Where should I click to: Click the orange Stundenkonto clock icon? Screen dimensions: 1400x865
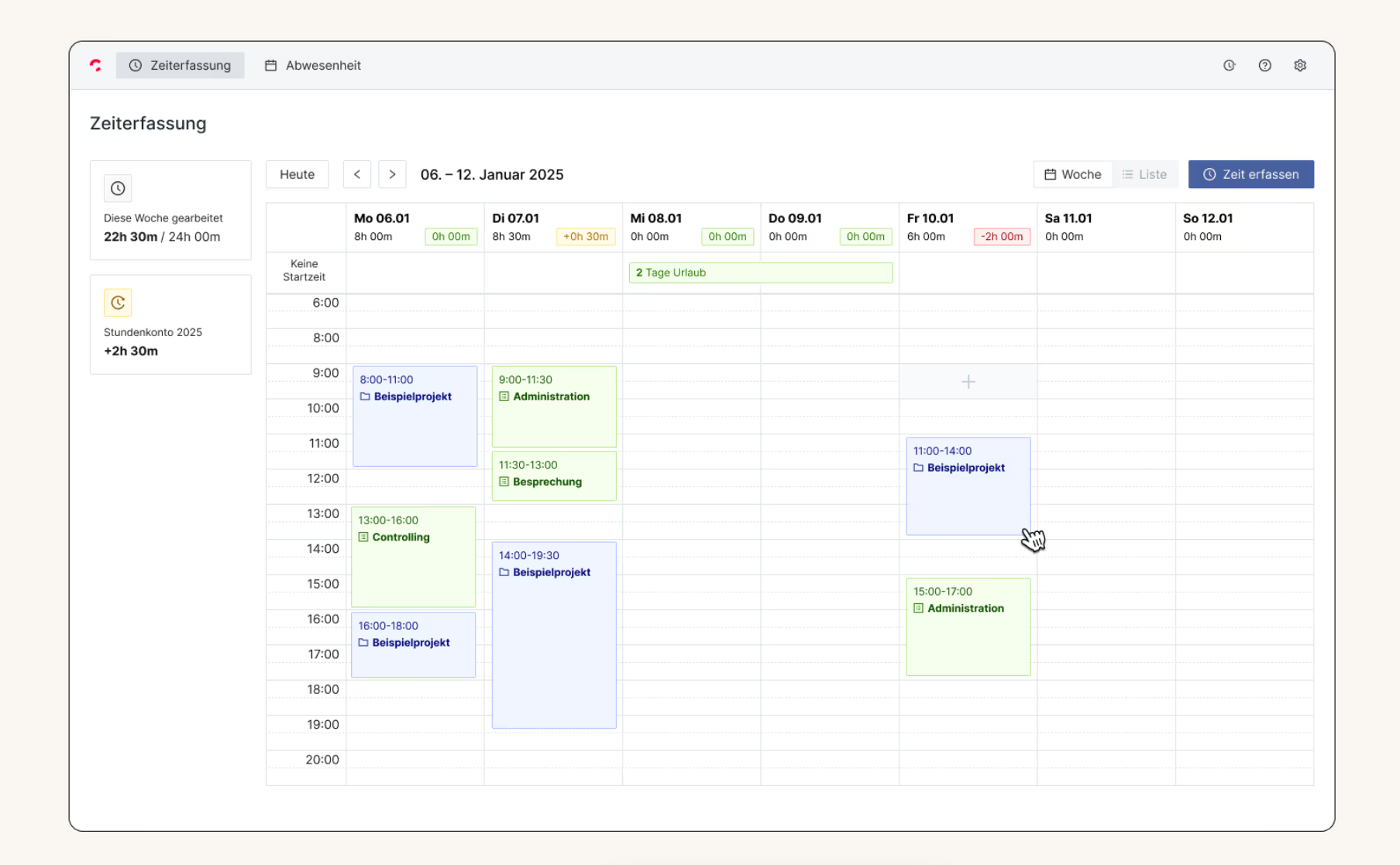(118, 303)
